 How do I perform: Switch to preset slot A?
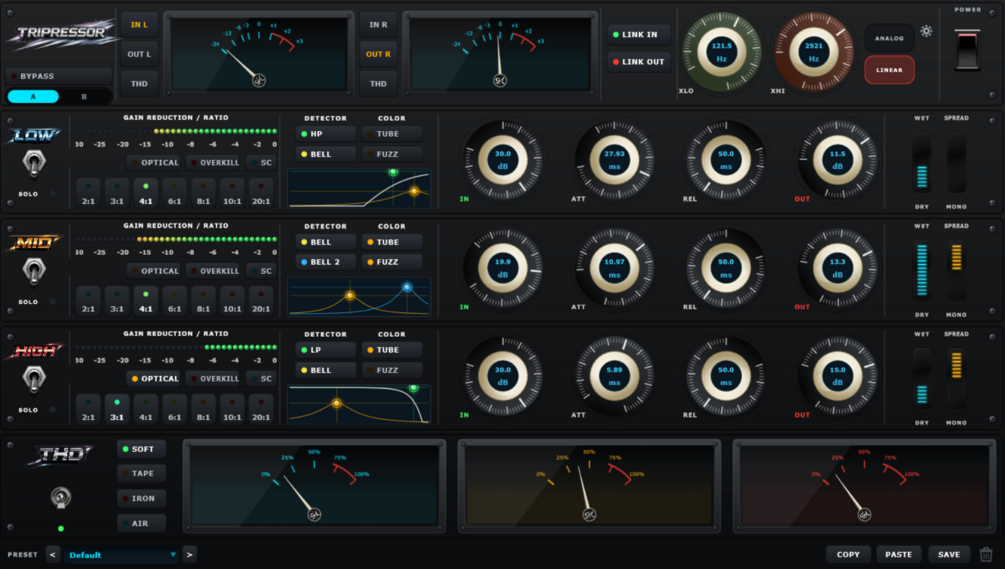tap(33, 97)
